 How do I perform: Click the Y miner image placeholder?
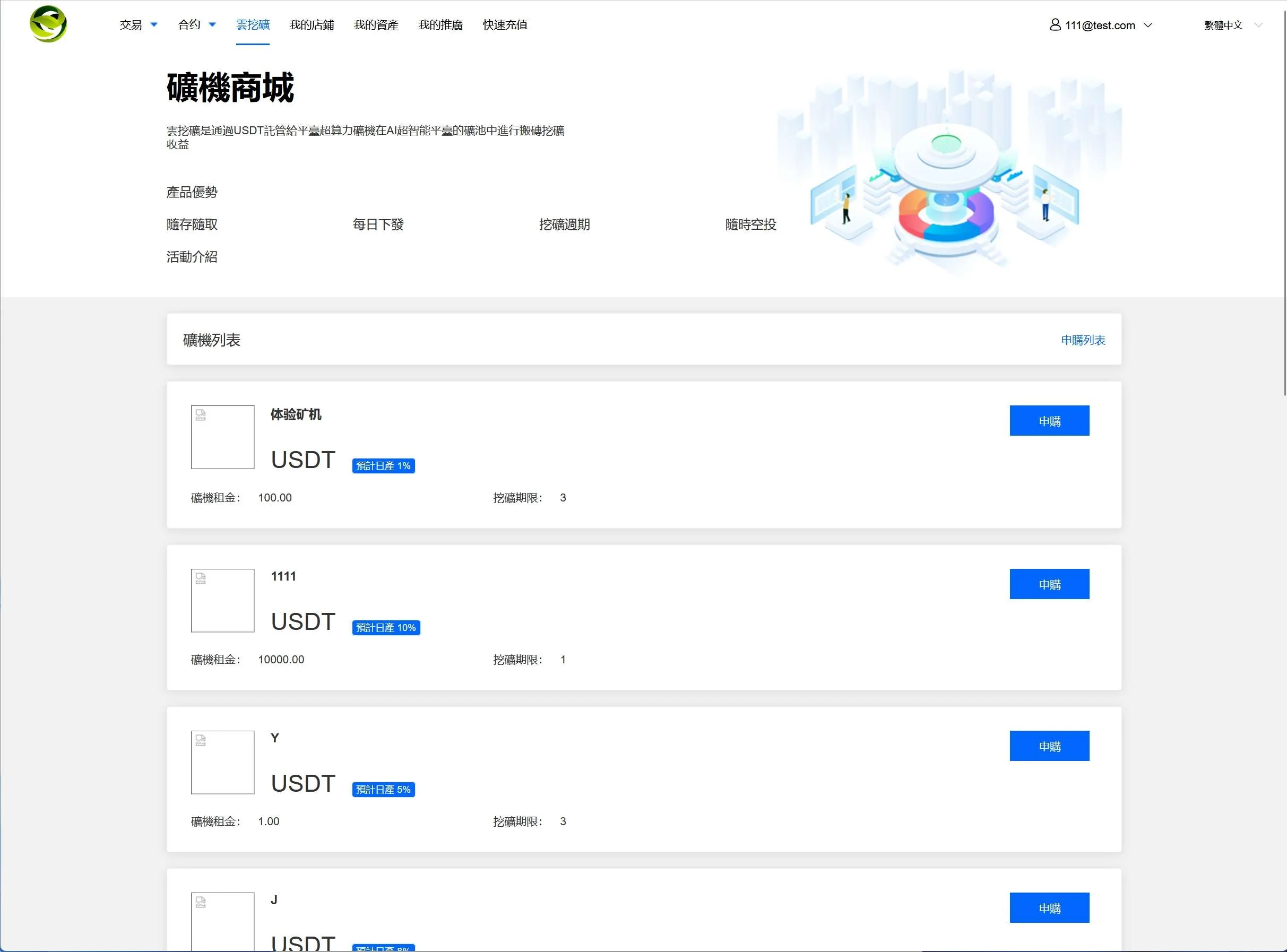point(222,762)
